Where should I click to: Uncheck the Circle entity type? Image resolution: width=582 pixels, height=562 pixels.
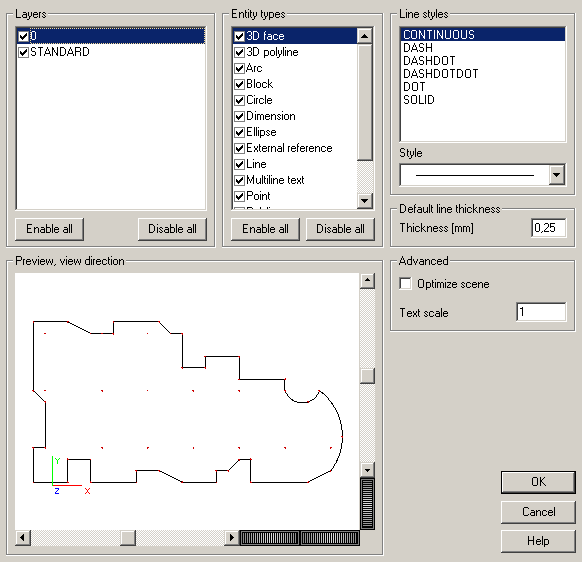(239, 100)
